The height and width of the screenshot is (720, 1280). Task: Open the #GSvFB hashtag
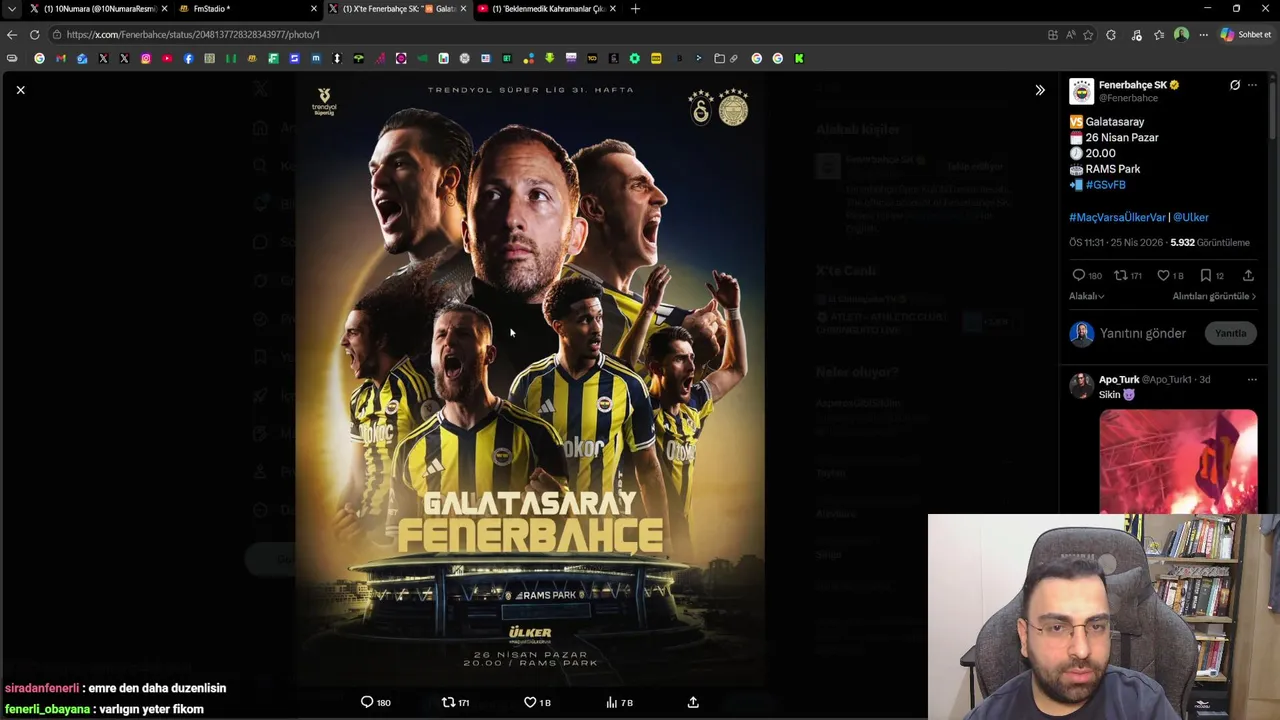[1105, 185]
